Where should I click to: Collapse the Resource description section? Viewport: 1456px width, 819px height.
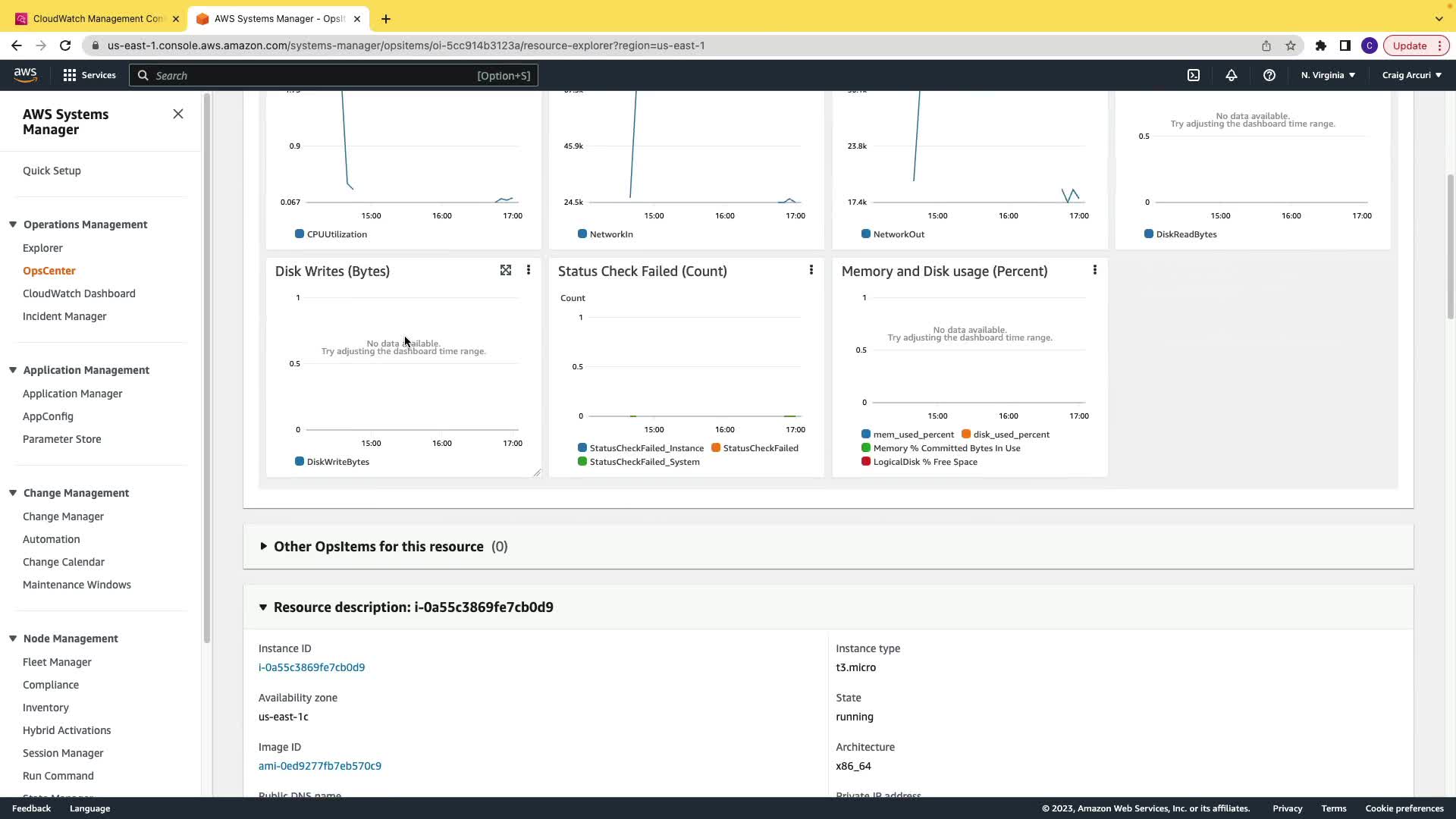click(263, 607)
